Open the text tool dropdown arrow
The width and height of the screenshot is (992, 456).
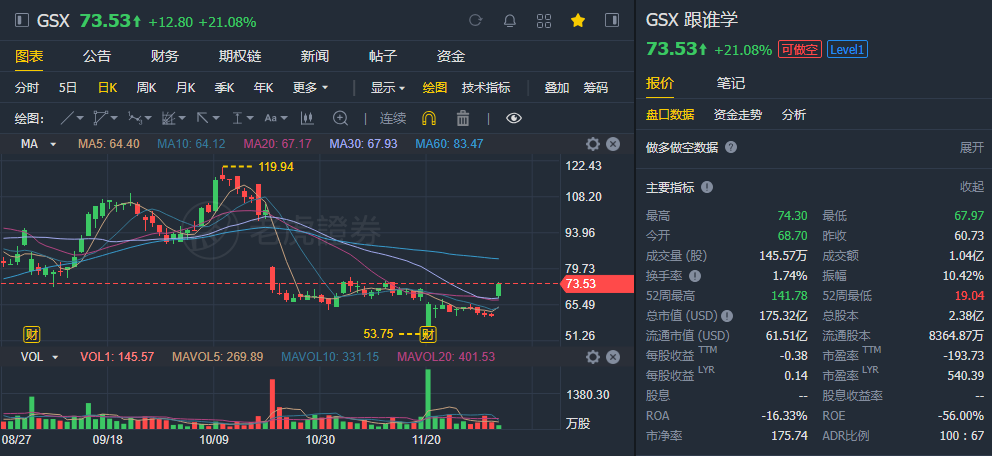click(x=284, y=118)
